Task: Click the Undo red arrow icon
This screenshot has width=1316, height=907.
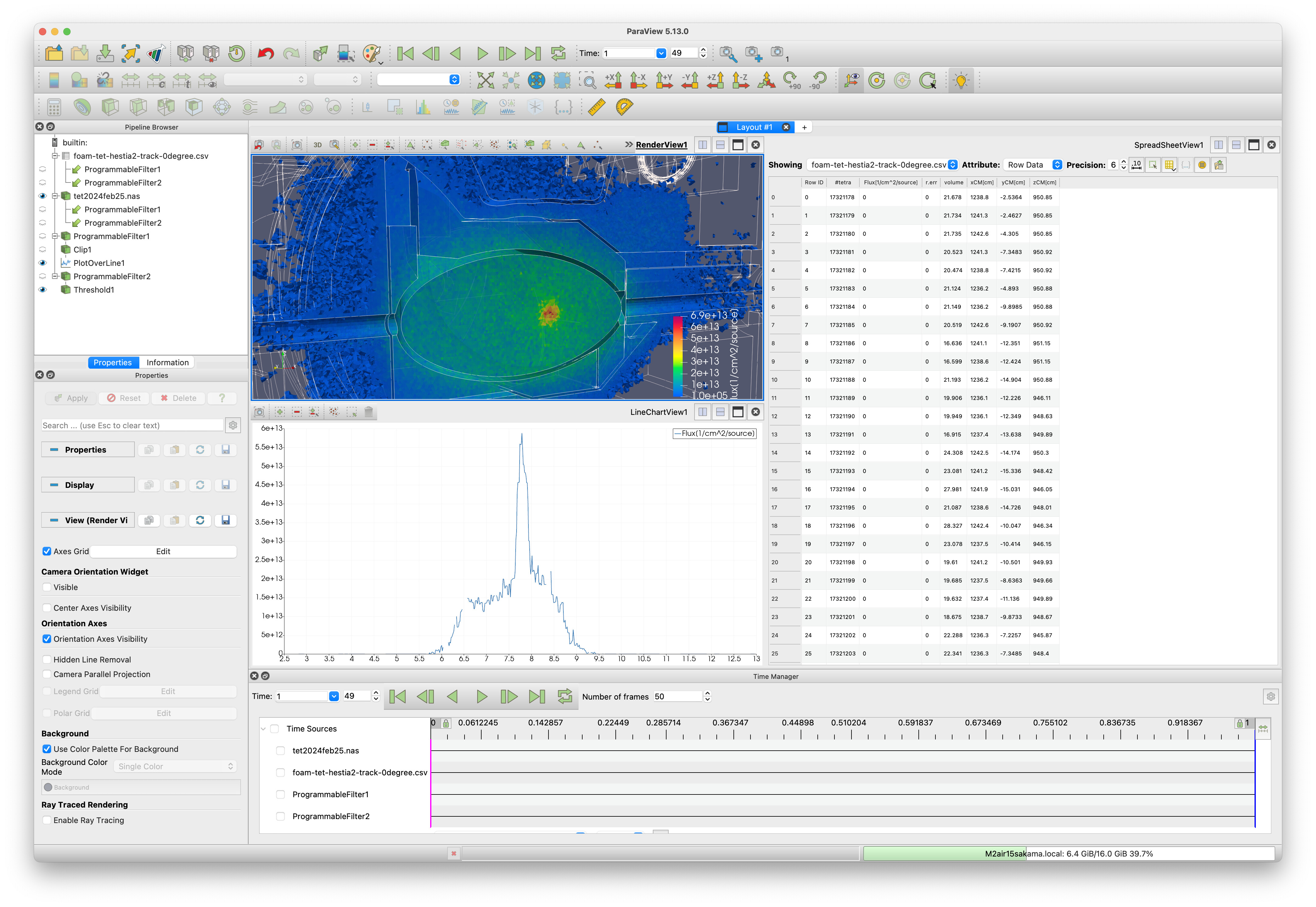Action: 265,54
